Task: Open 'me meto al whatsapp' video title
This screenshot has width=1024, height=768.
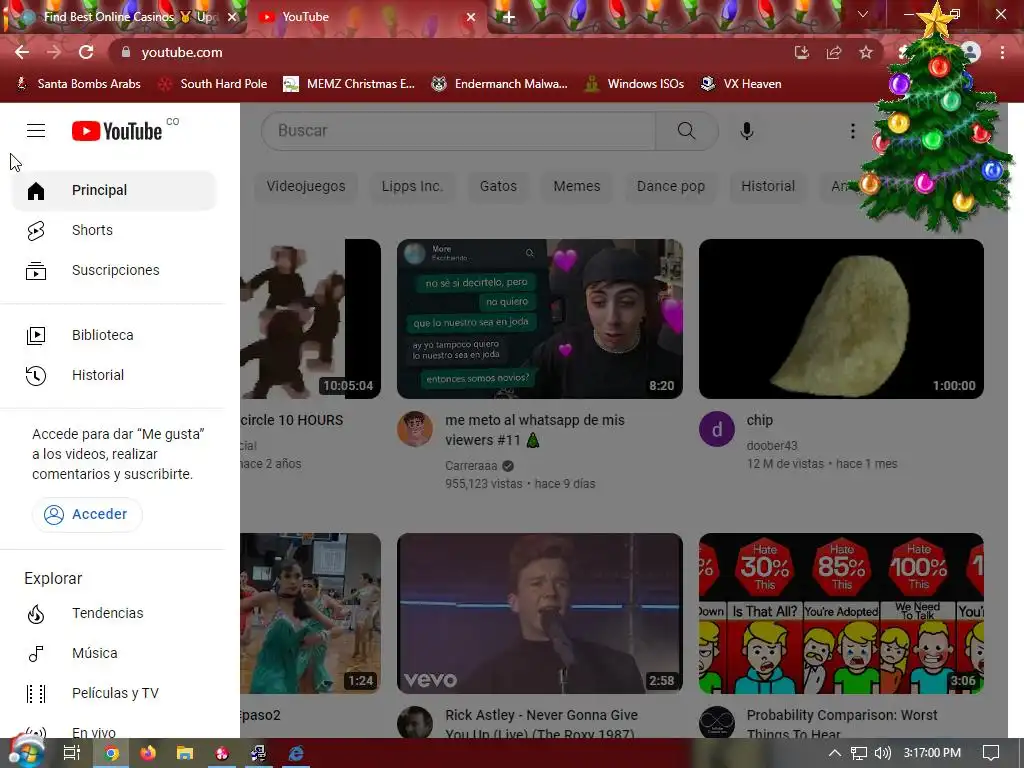Action: coord(535,430)
